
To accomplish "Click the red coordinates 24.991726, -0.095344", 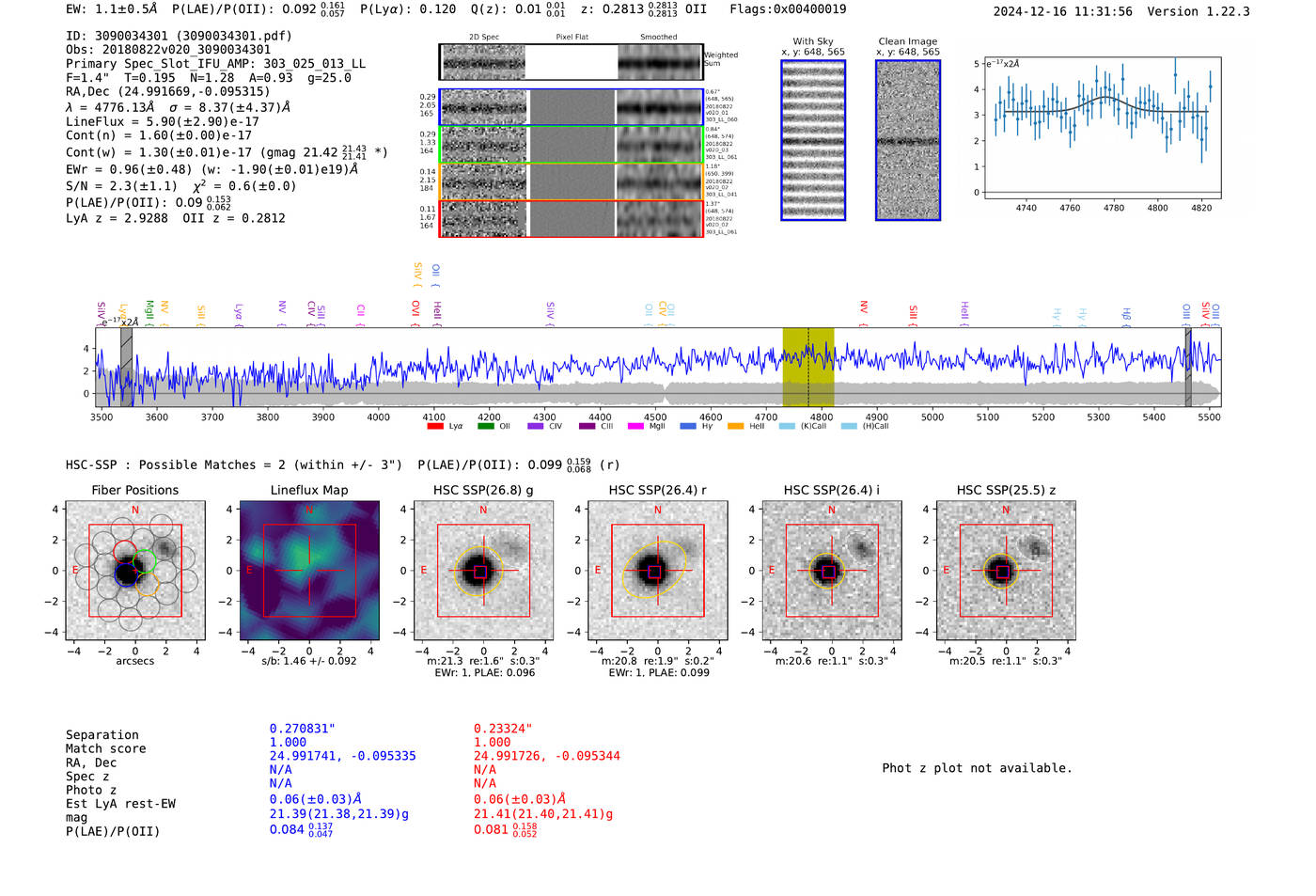I will tap(547, 756).
